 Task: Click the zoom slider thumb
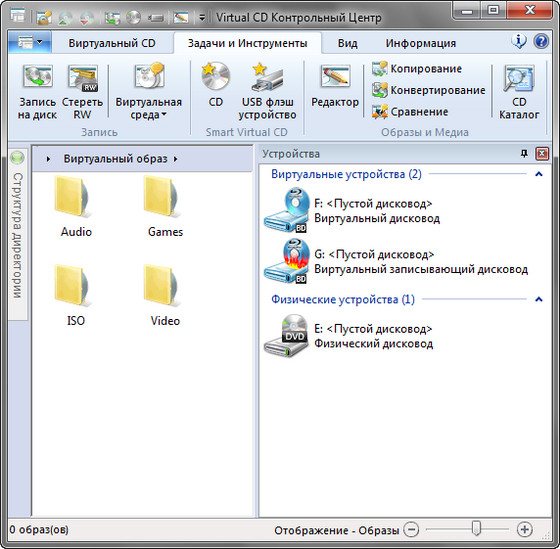(476, 528)
